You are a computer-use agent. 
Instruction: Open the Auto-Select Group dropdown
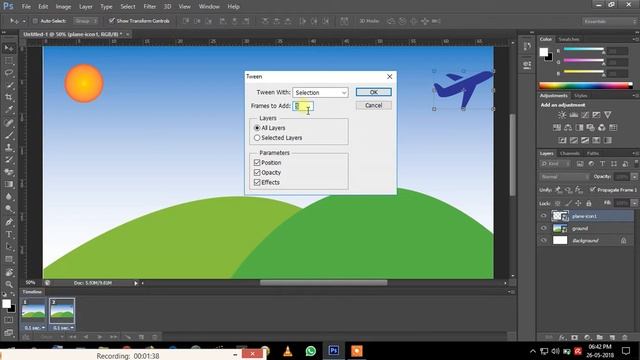tap(85, 21)
